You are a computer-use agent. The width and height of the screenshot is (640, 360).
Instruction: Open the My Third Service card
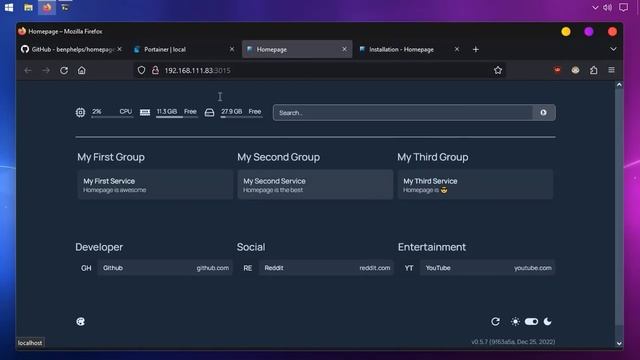475,185
